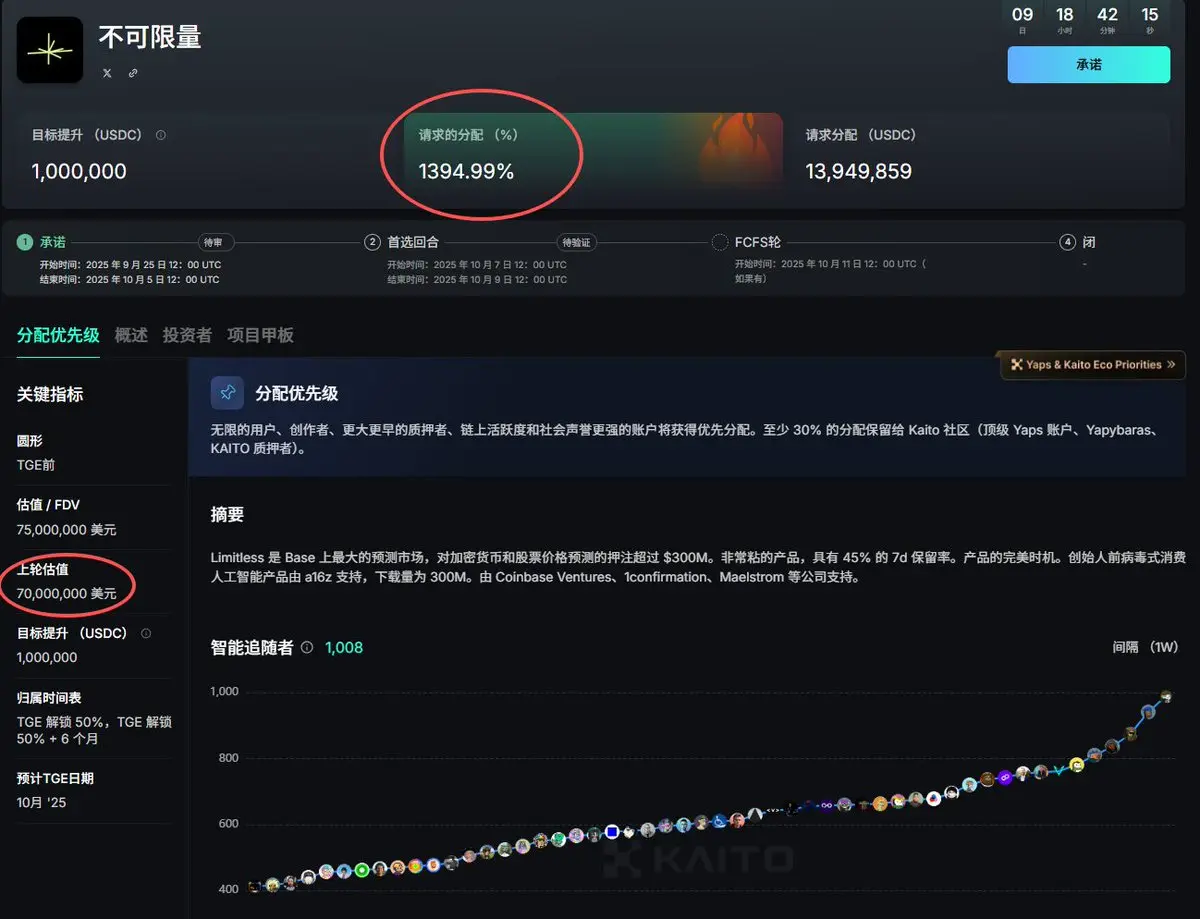This screenshot has height=919, width=1200.
Task: Expand Yaps & Kaito Eco Priorities button
Action: tap(1092, 365)
